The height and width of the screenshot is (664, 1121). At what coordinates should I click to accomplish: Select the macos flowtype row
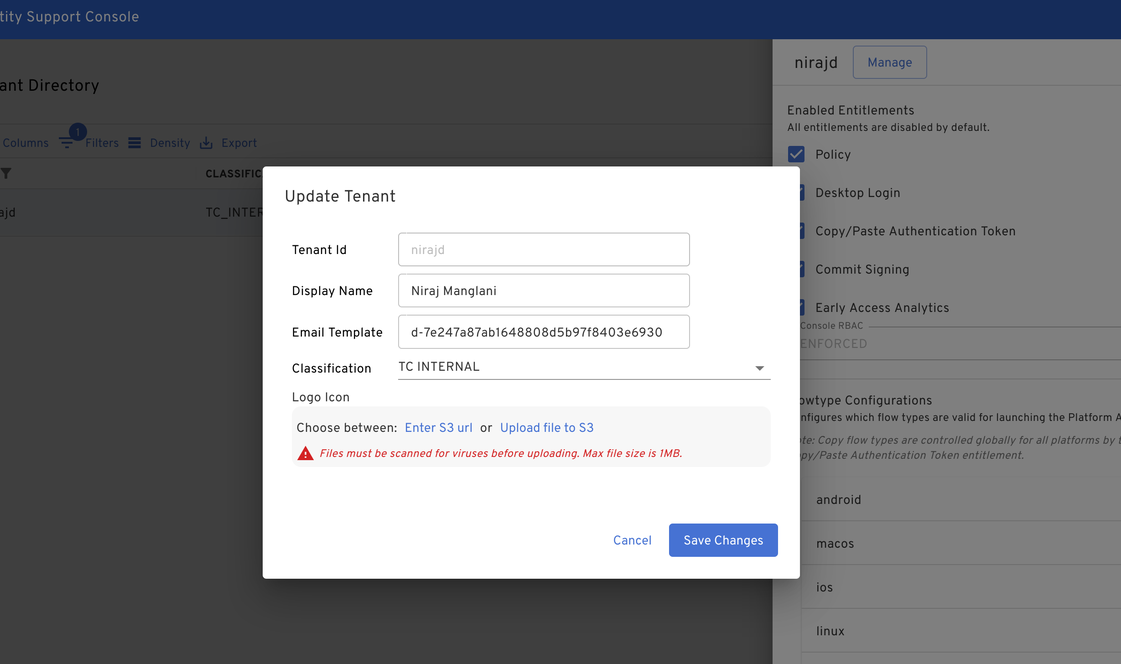[x=960, y=544]
